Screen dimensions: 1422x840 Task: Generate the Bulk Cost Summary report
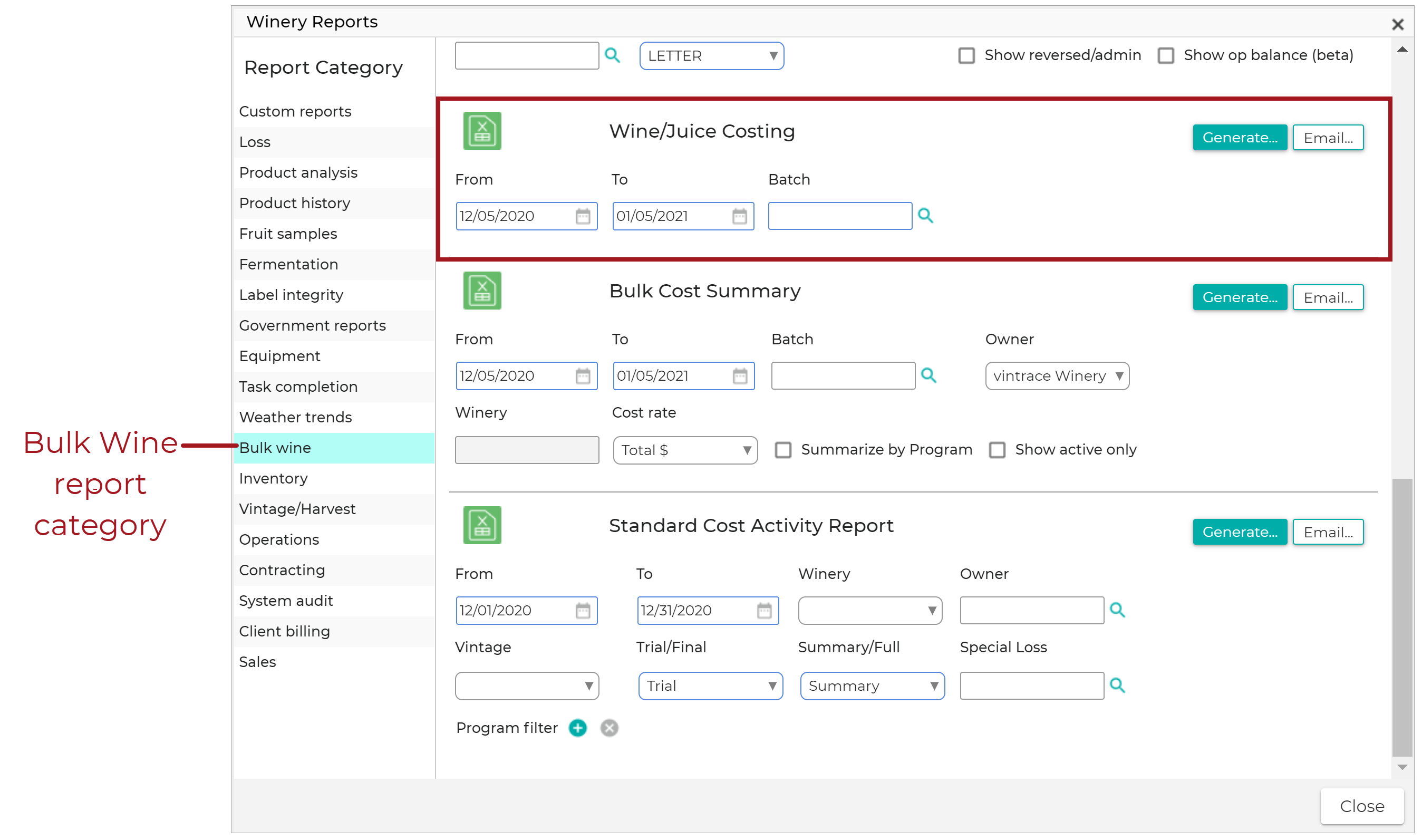point(1239,297)
